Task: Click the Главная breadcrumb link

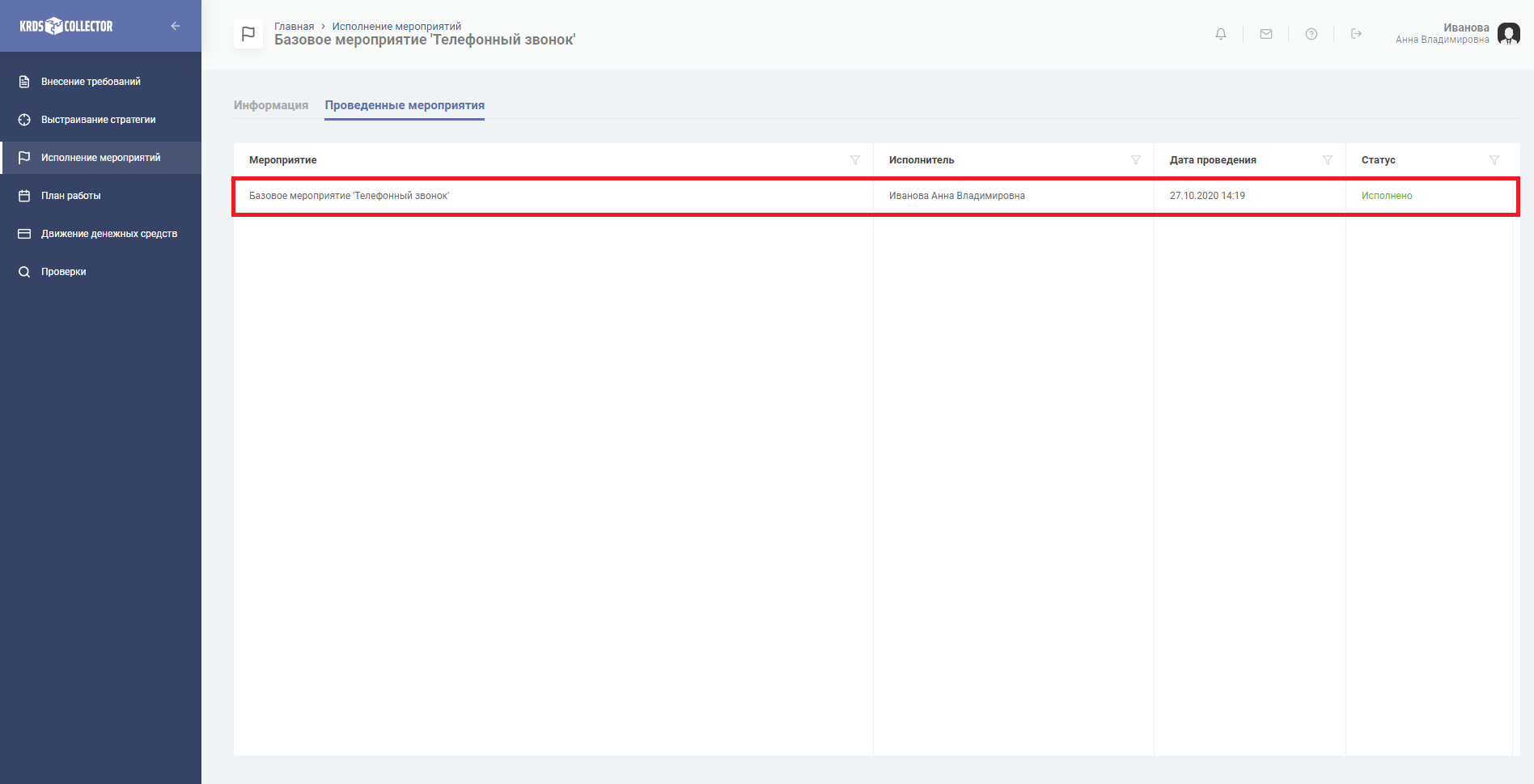Action: (x=294, y=27)
